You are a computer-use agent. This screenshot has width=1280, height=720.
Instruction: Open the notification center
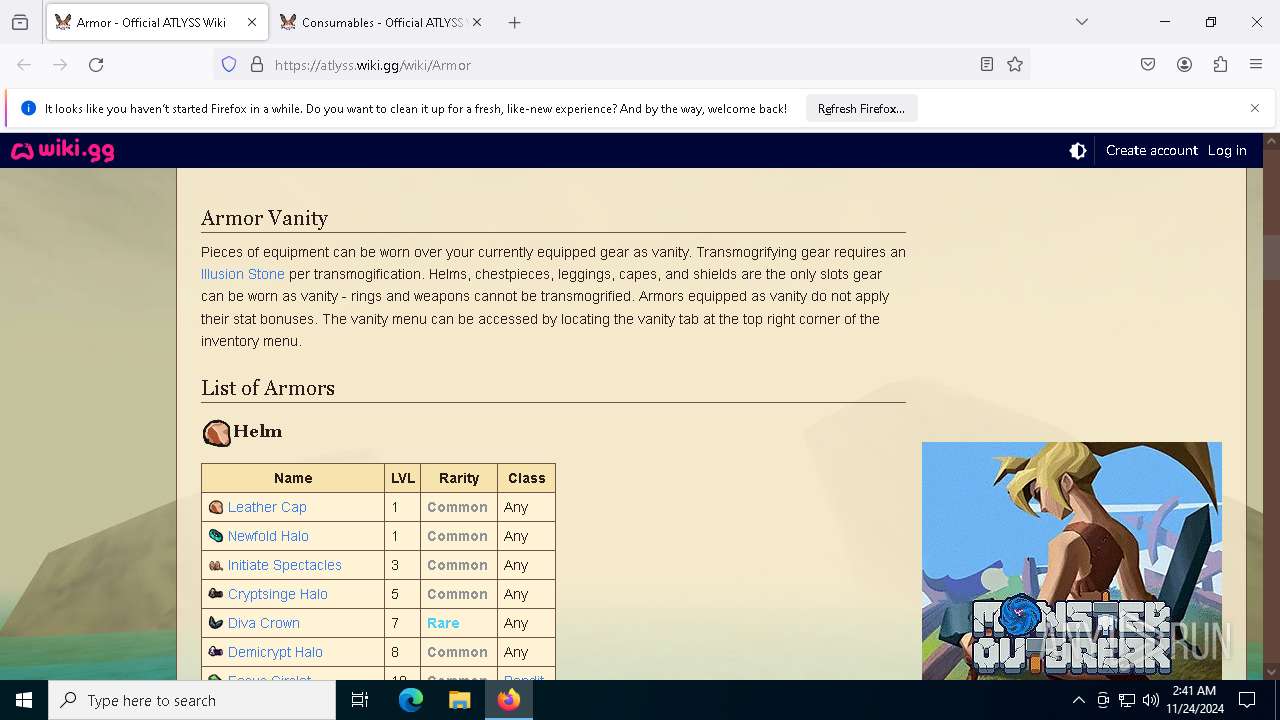pyautogui.click(x=1247, y=700)
